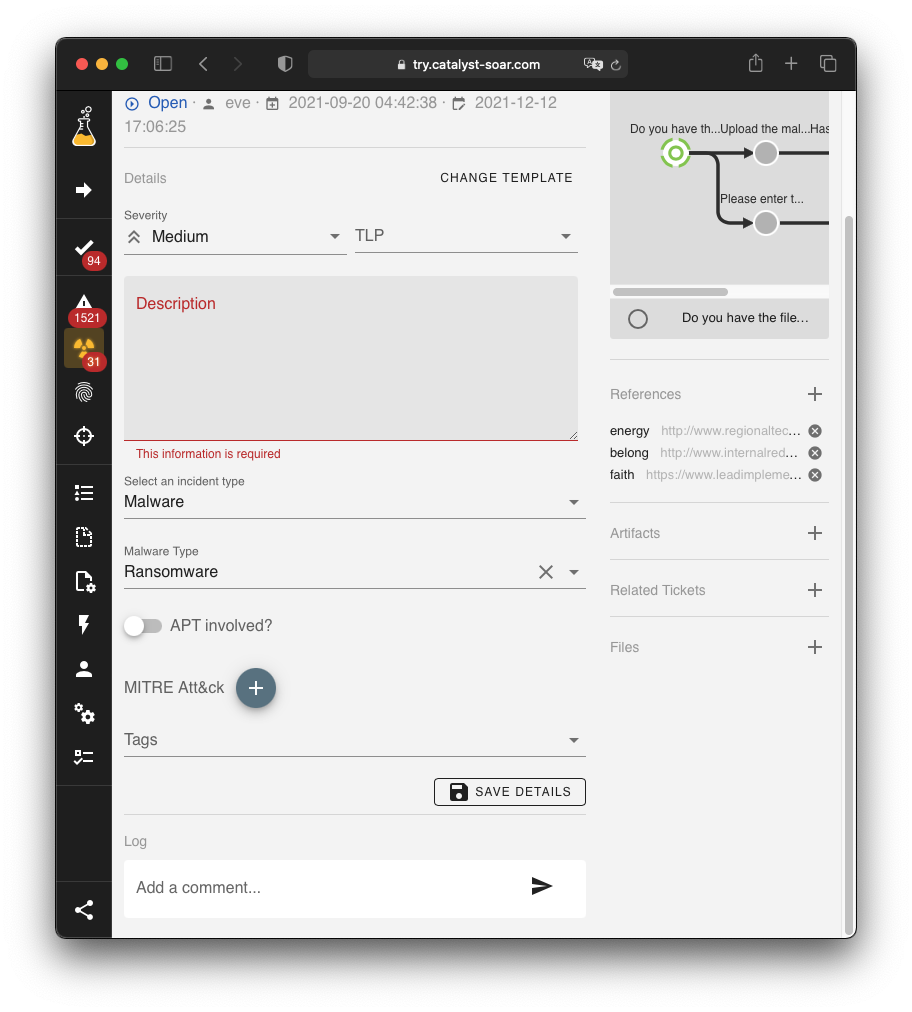Open the users icon in the sidebar
Screen dimensions: 912x1012
tap(84, 669)
